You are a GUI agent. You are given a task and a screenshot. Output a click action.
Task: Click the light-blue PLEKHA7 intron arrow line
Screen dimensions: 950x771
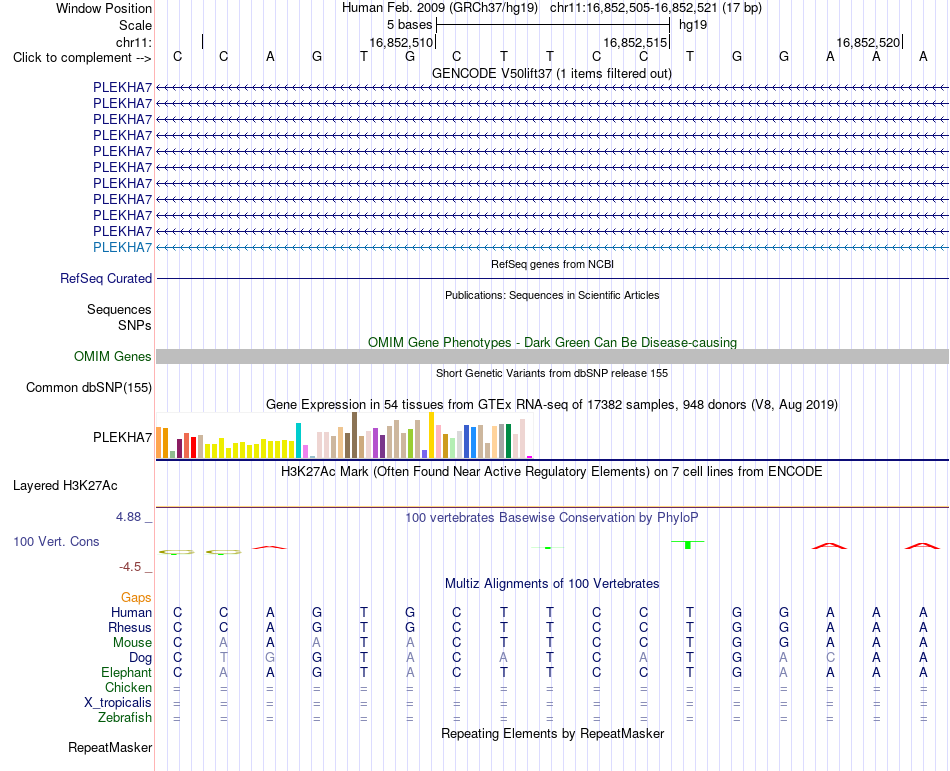552,247
